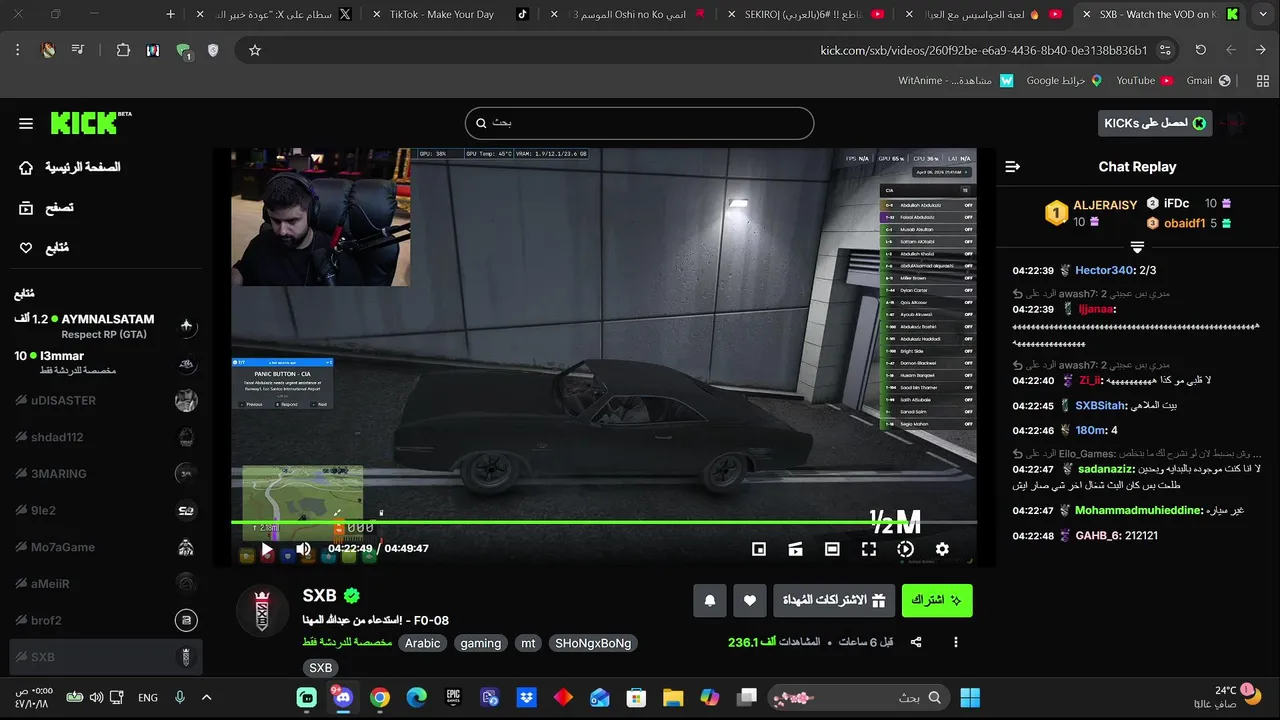Open video player settings gear
The height and width of the screenshot is (720, 1280).
click(x=942, y=549)
